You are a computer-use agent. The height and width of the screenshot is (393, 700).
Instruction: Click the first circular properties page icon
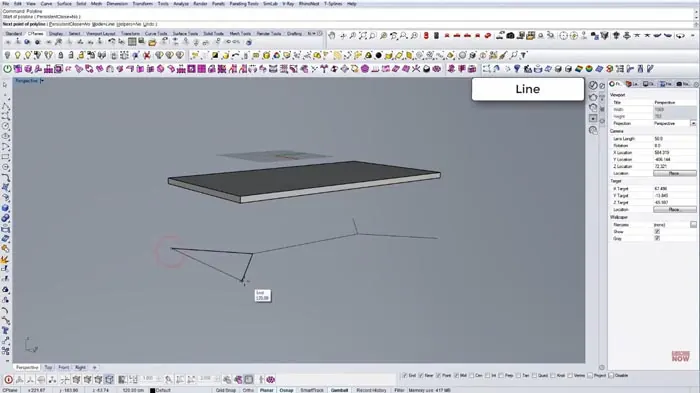(593, 85)
